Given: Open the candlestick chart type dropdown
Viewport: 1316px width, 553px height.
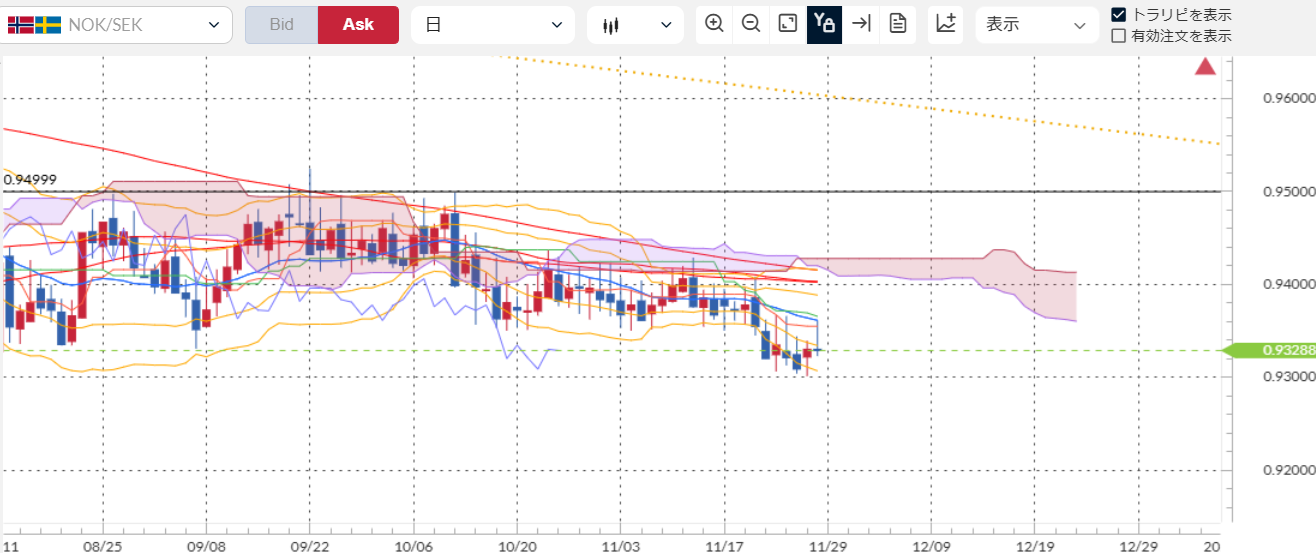Looking at the screenshot, I should pyautogui.click(x=636, y=25).
